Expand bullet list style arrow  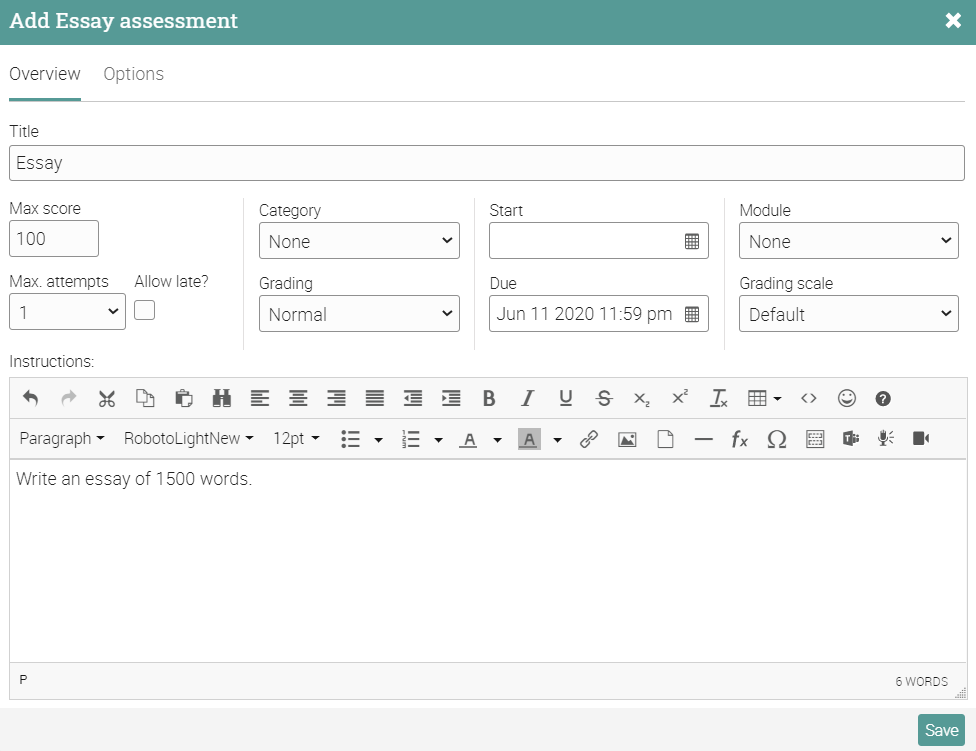[378, 440]
